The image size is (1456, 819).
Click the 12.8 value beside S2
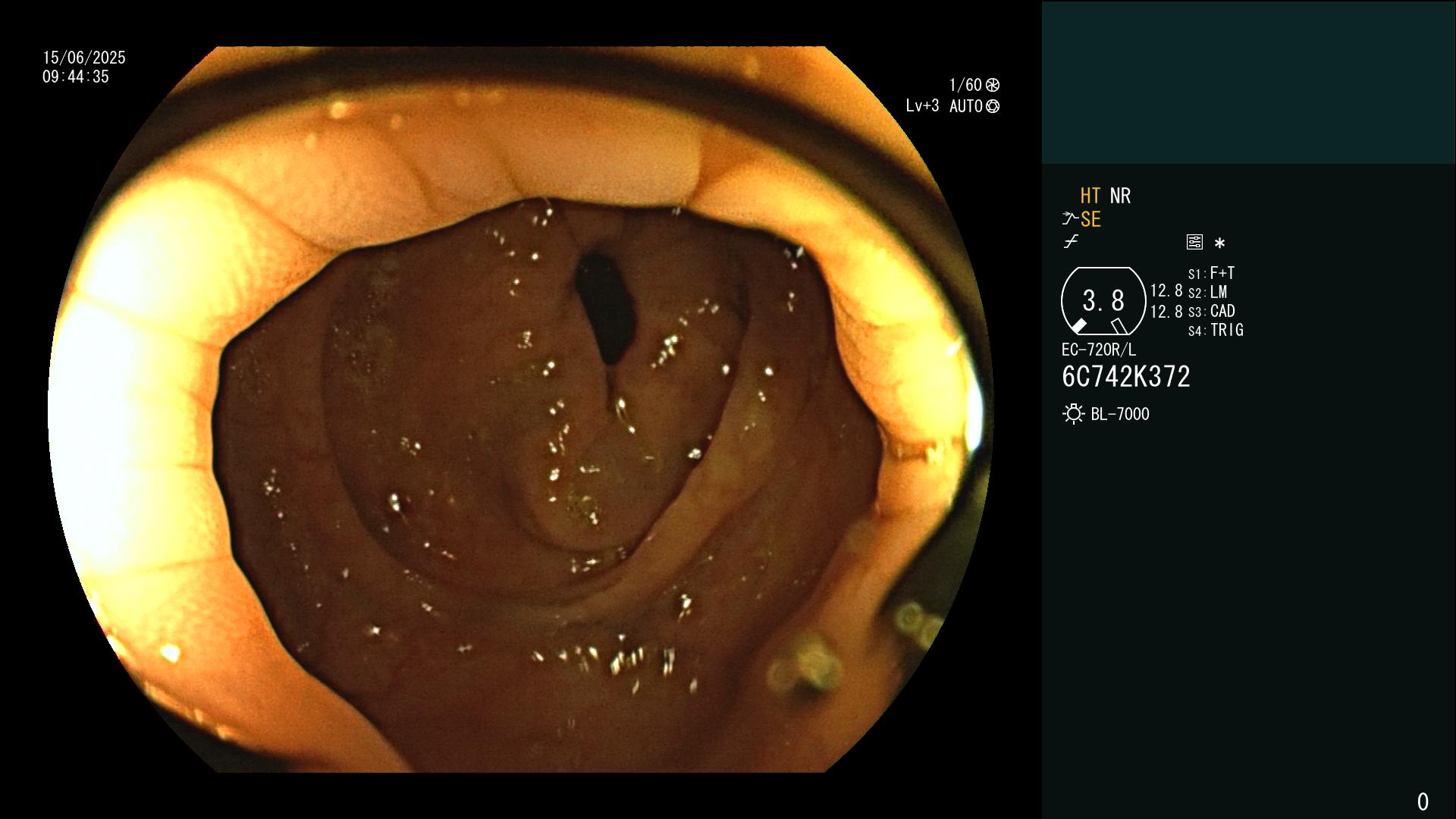click(x=1166, y=291)
